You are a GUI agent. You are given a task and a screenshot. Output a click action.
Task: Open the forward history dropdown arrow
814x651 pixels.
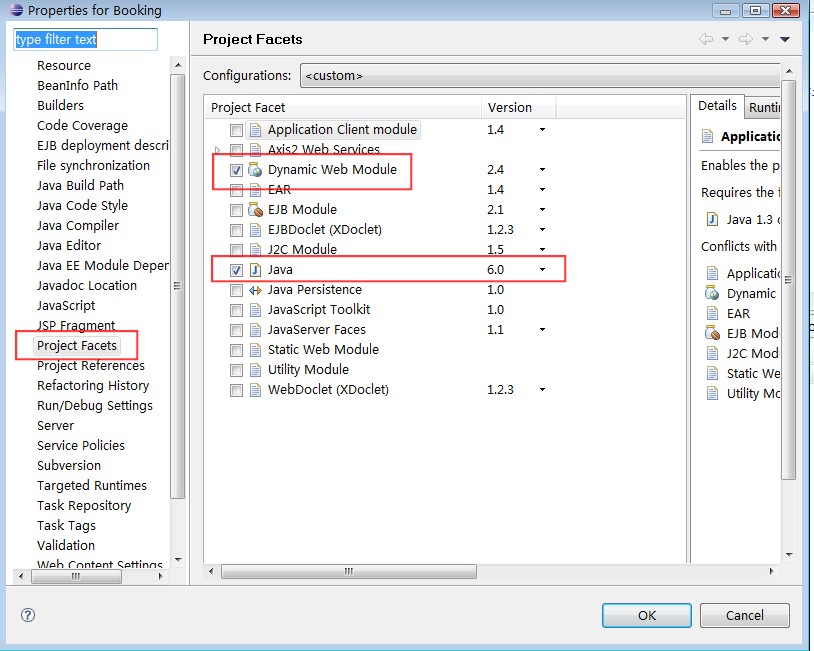(x=765, y=39)
